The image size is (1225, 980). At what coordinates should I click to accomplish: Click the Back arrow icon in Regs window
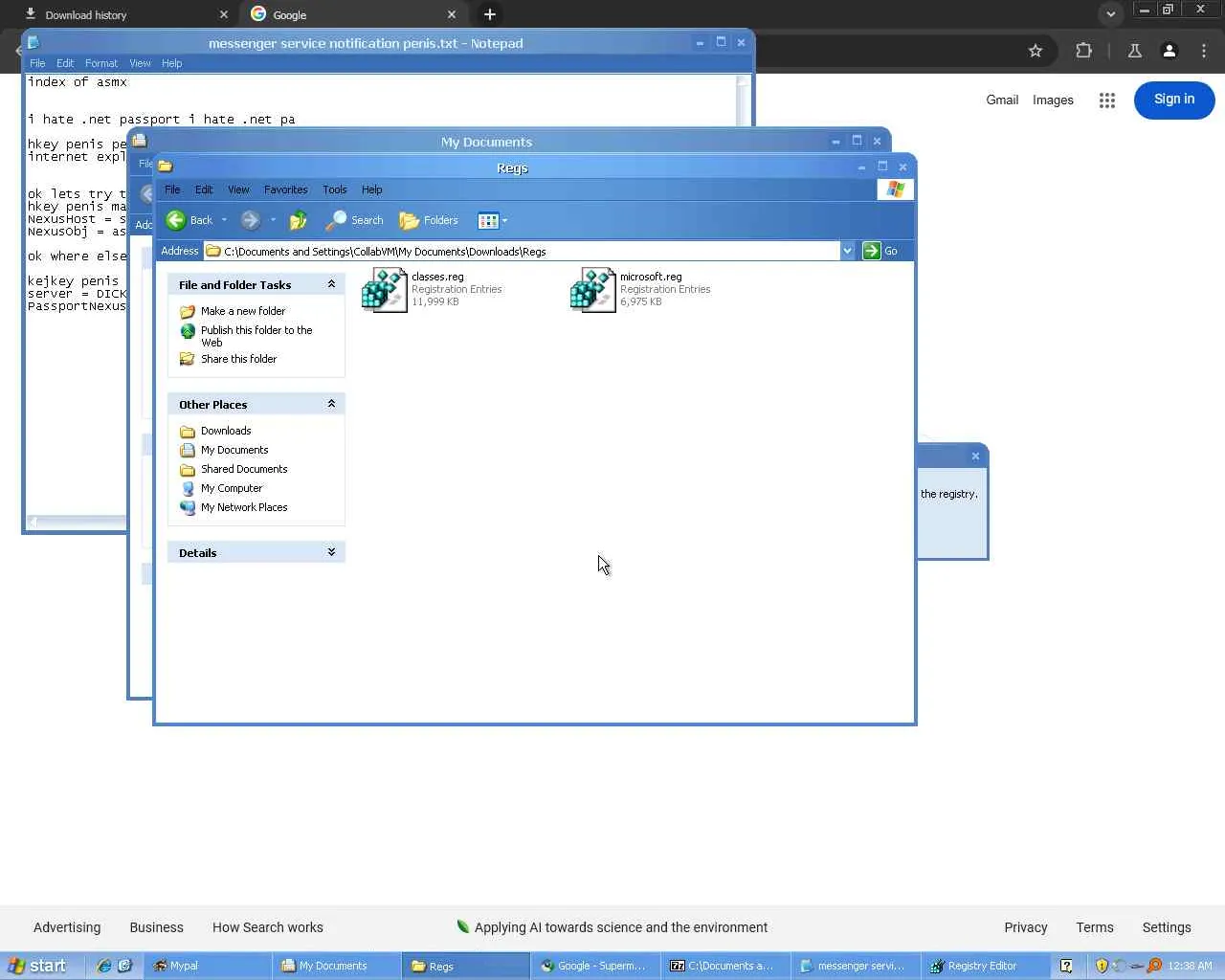click(176, 220)
